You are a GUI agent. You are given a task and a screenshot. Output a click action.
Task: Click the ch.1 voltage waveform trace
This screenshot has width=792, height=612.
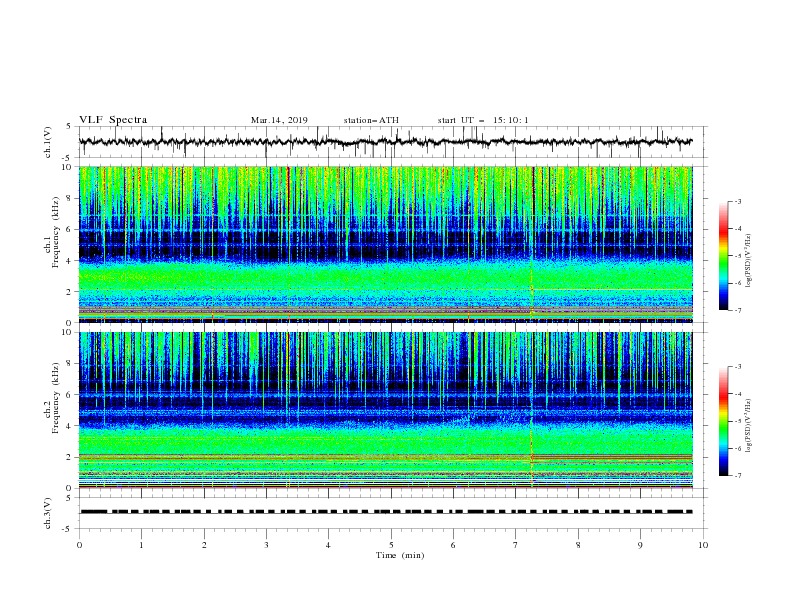click(385, 142)
